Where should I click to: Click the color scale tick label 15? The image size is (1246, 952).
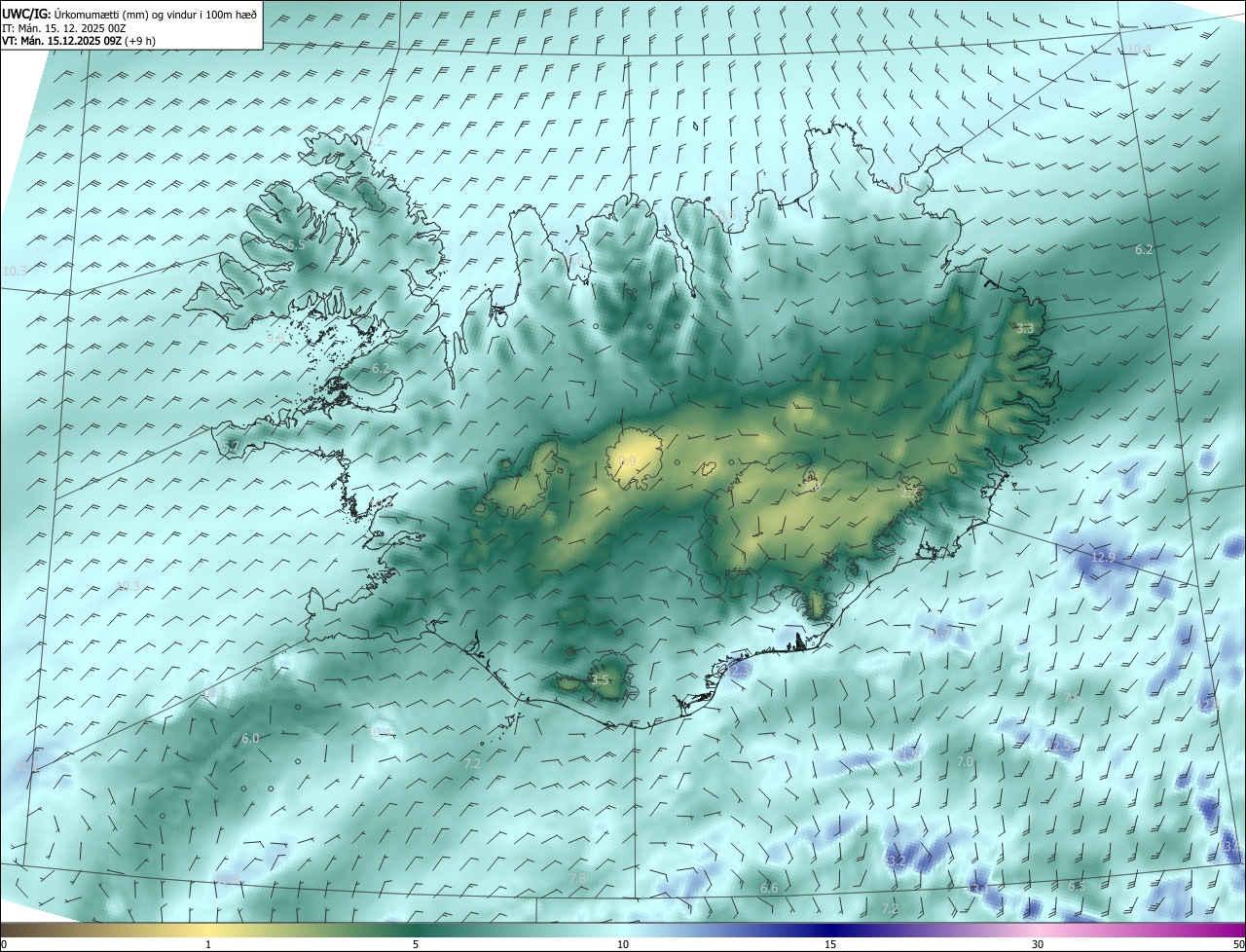pos(830,944)
